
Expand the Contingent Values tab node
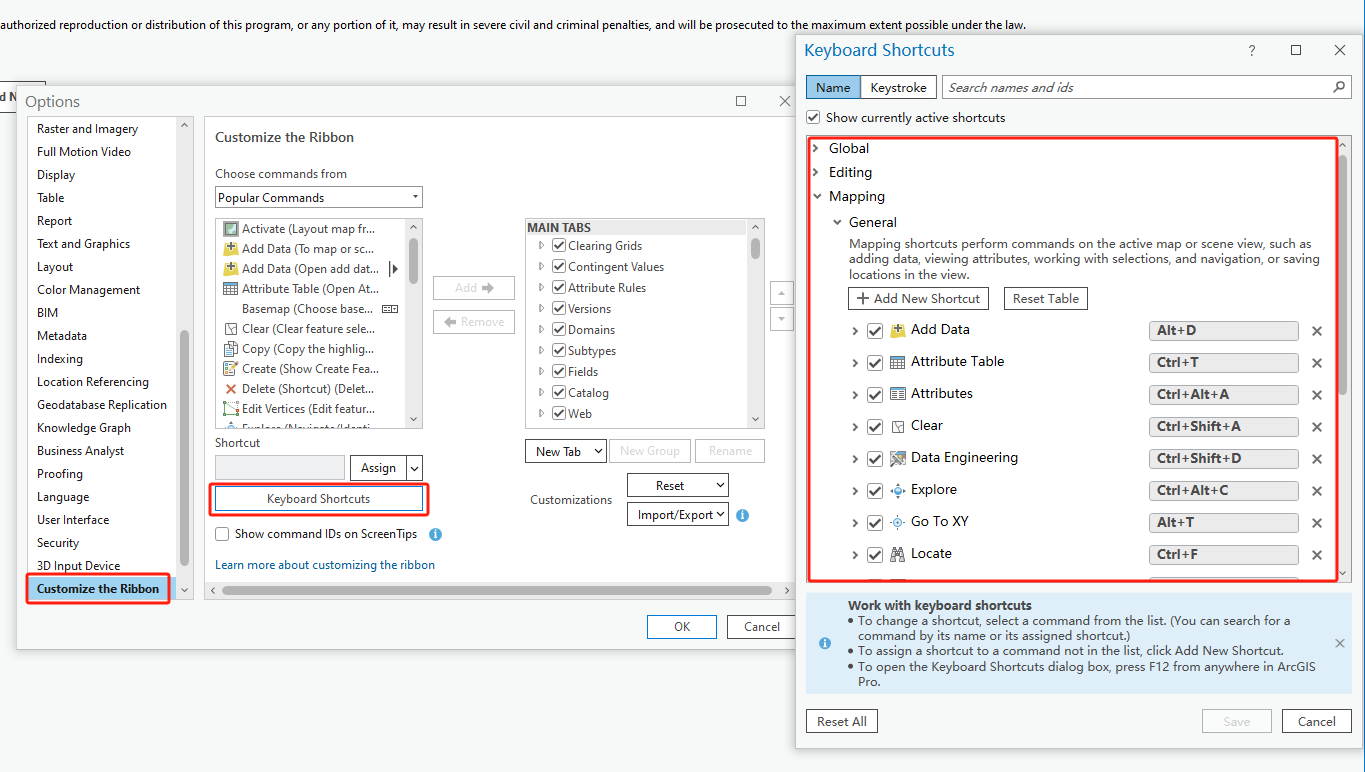click(x=542, y=267)
